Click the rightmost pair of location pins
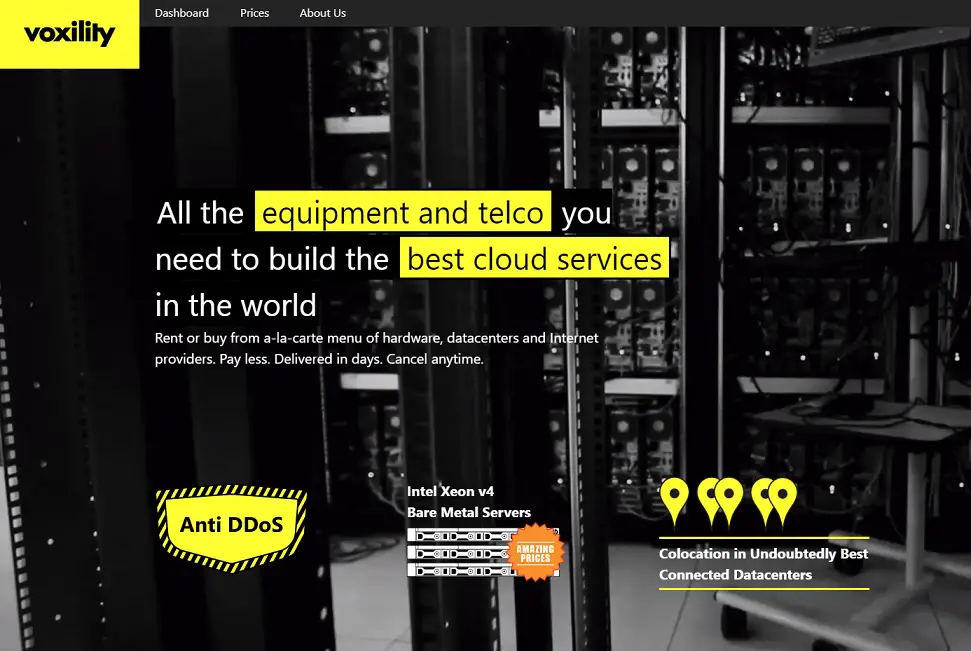971x651 pixels. [774, 501]
